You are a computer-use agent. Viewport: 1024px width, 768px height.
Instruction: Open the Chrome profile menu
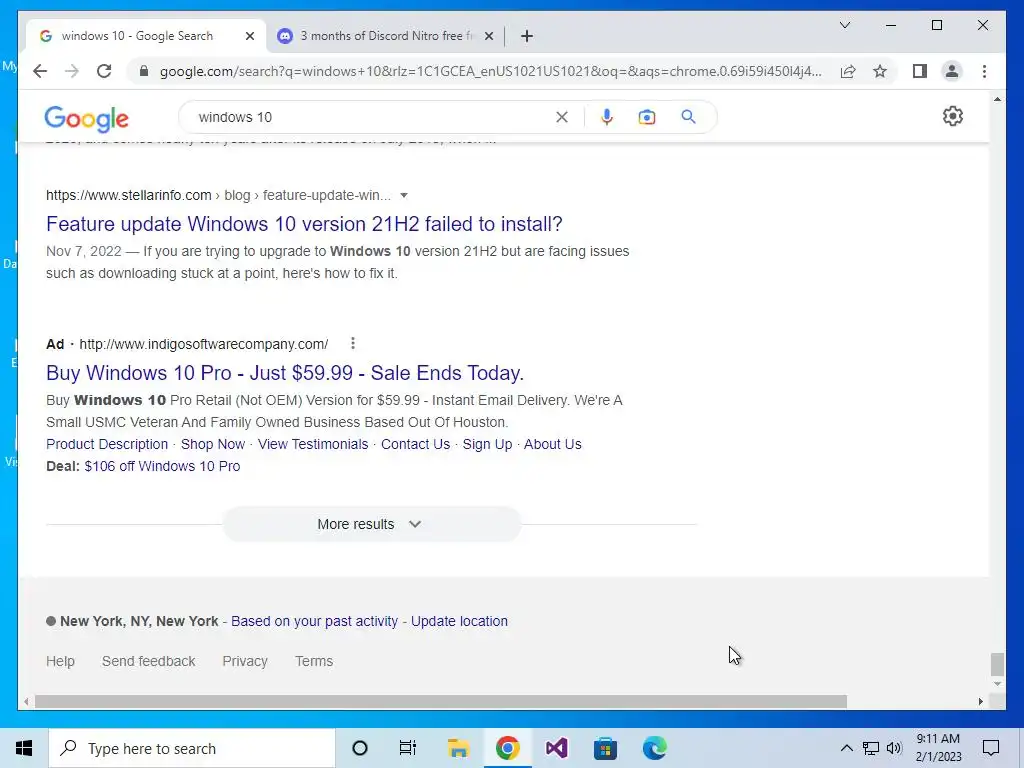point(952,71)
